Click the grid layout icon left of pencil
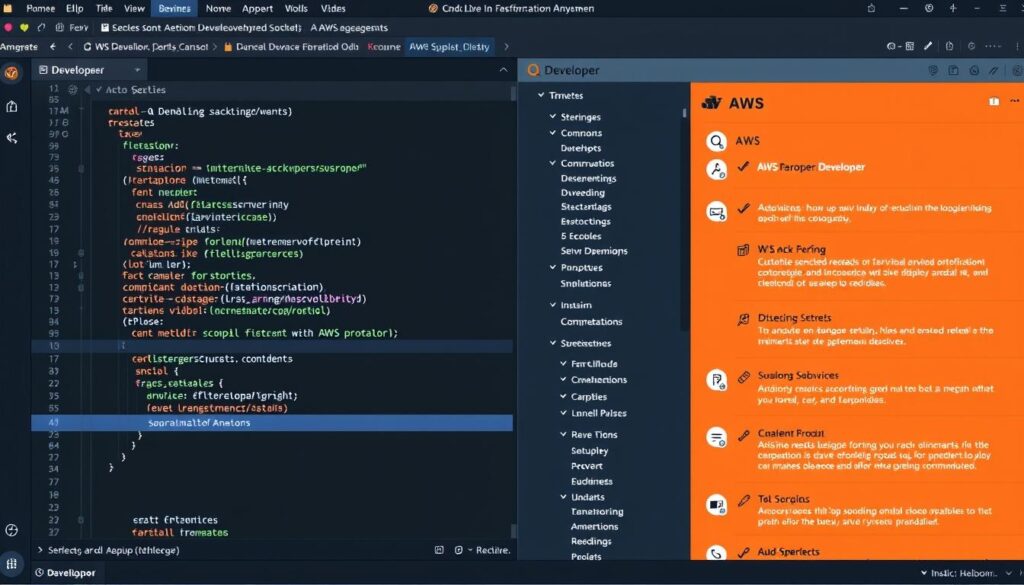 (910, 46)
